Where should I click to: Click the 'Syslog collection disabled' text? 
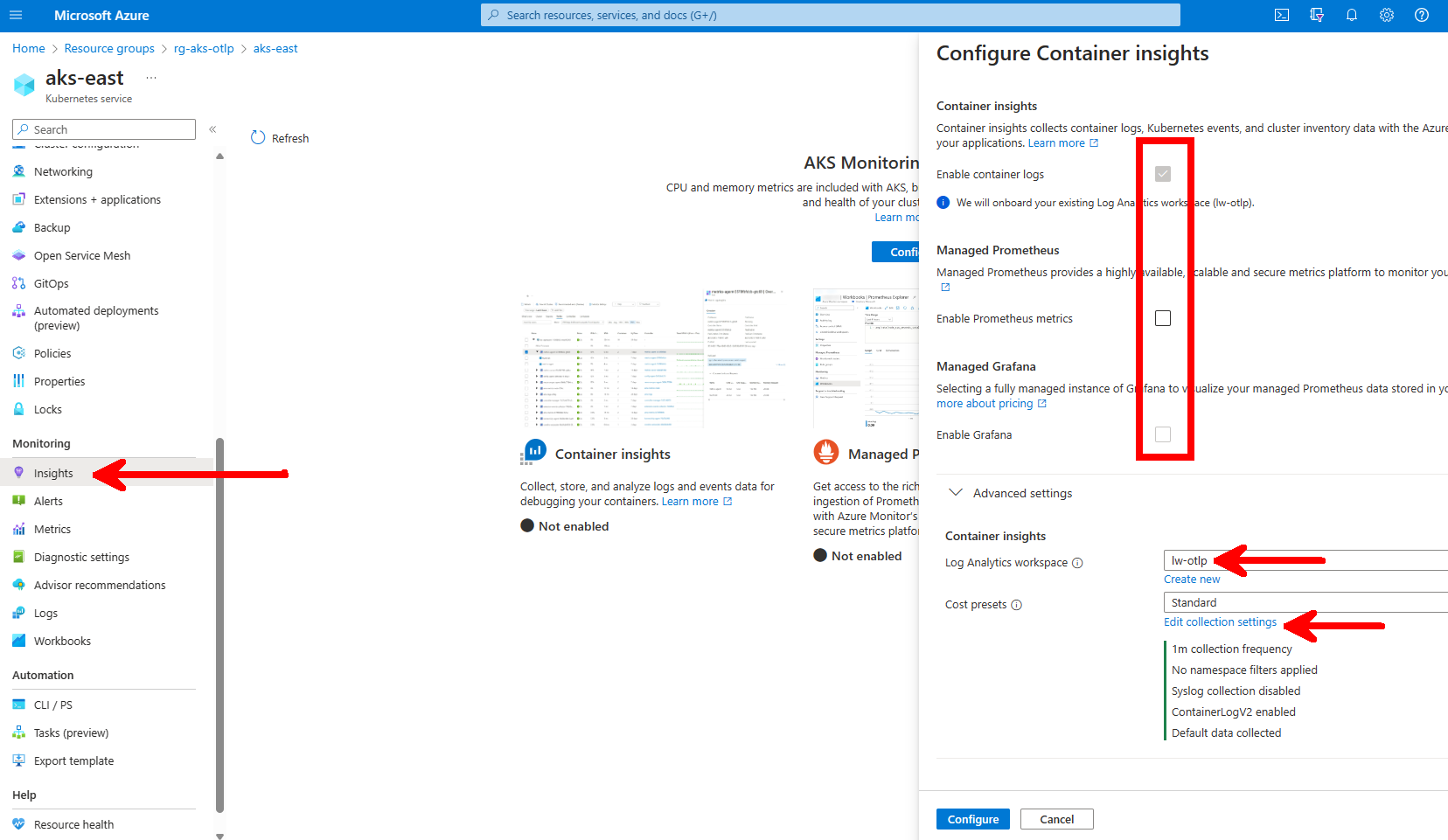click(x=1236, y=691)
